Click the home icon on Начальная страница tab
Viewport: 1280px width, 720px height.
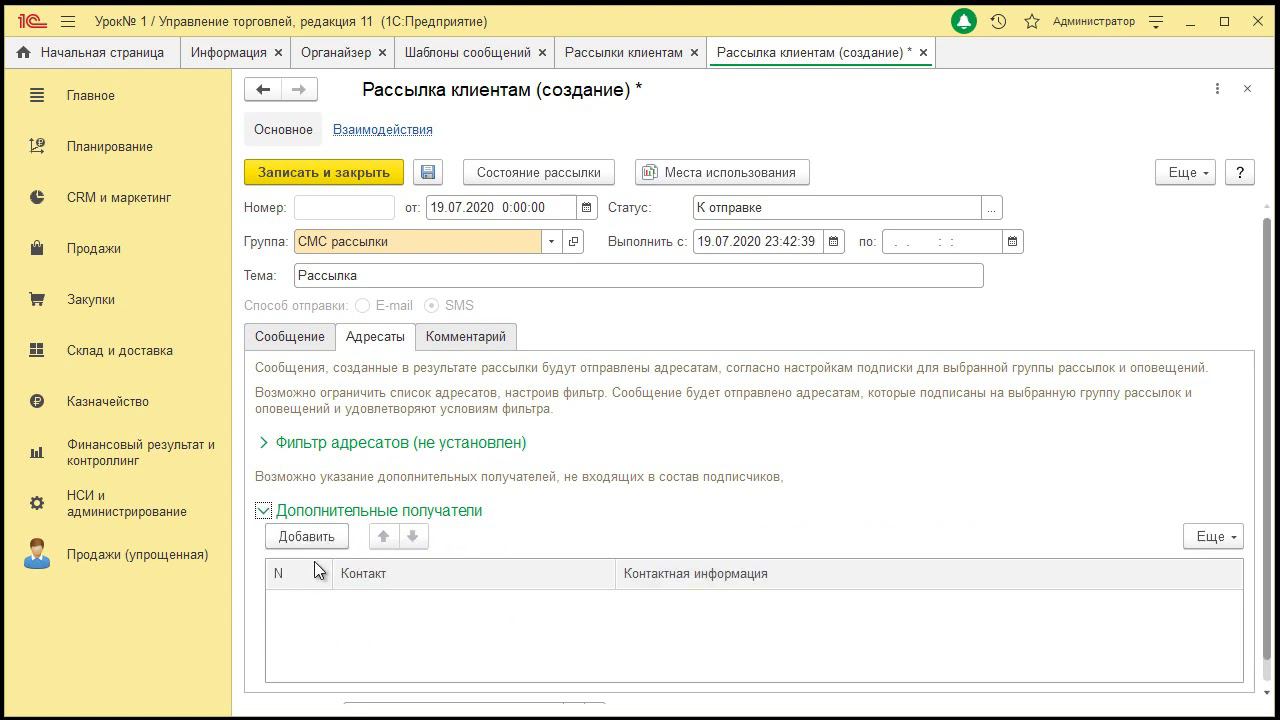tap(24, 52)
